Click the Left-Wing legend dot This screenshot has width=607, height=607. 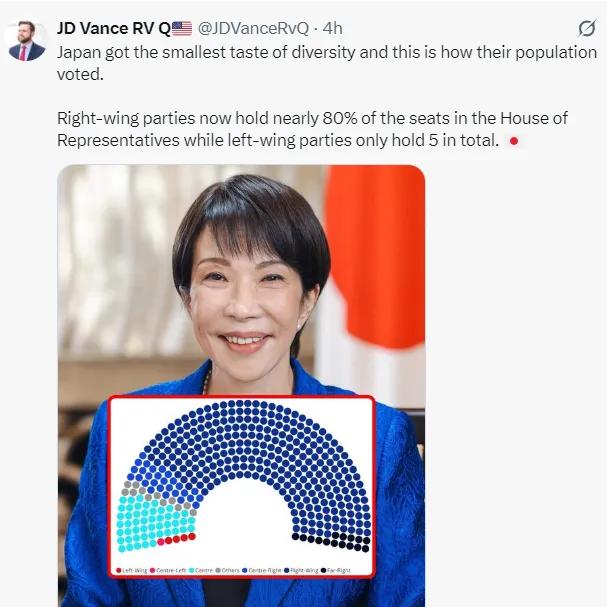click(x=119, y=570)
